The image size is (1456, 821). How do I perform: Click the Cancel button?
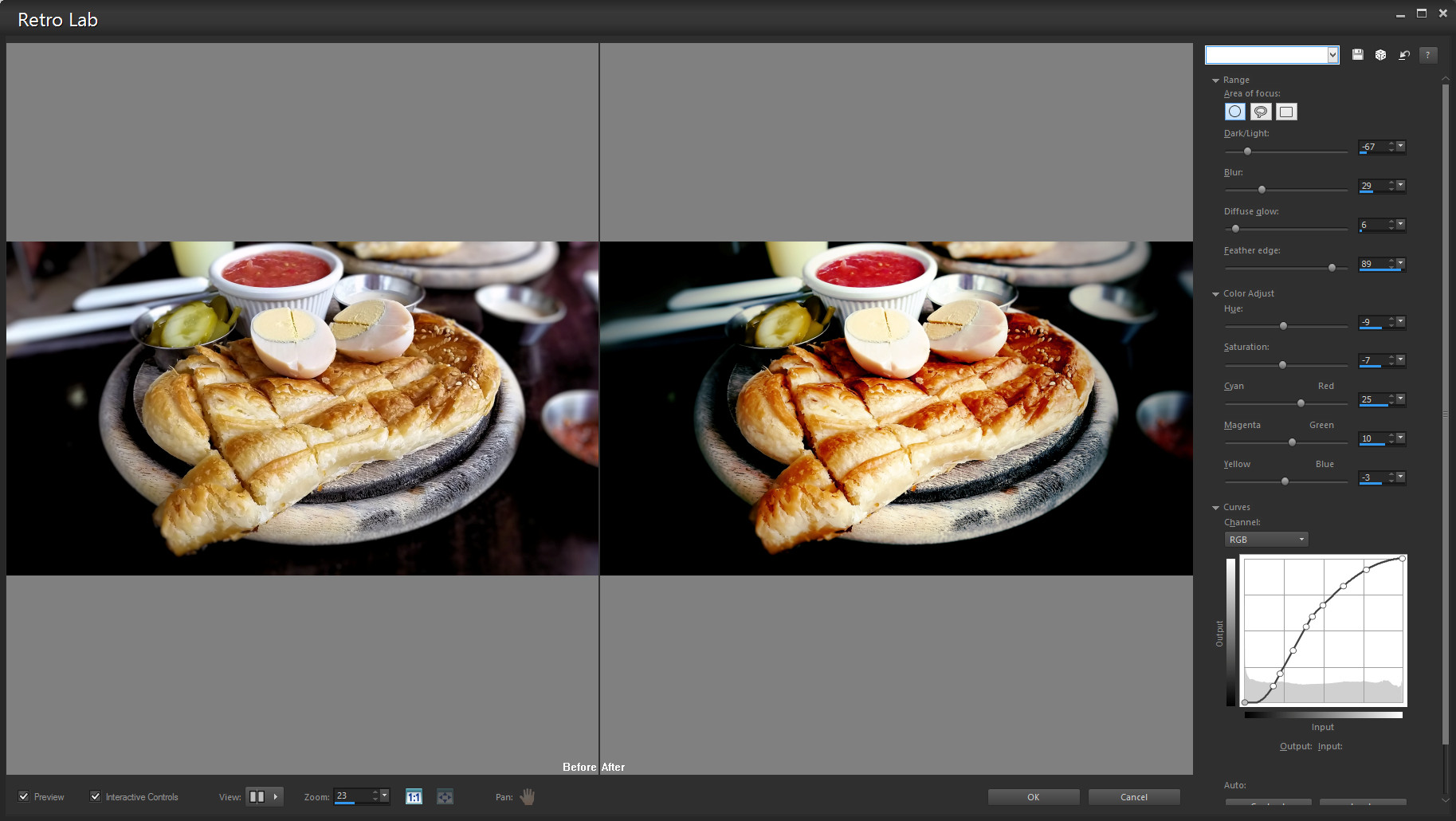point(1133,797)
